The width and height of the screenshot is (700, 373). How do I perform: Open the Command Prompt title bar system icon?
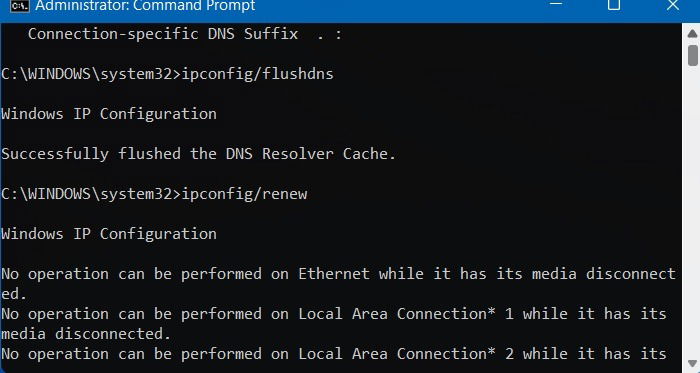(20, 5)
